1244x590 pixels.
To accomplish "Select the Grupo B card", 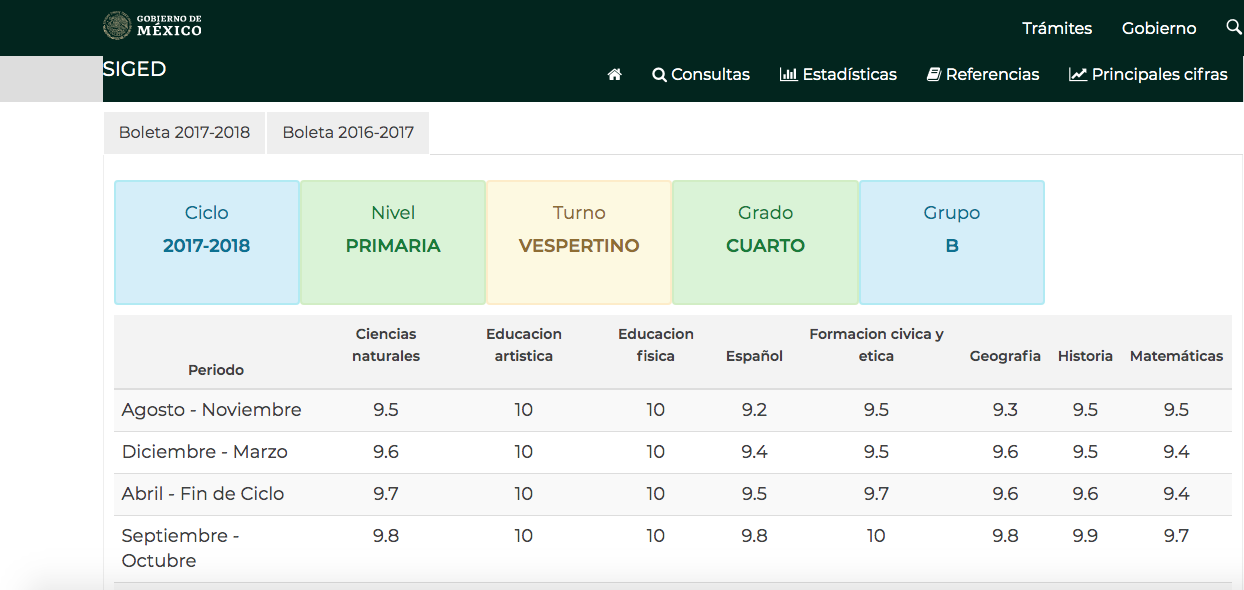I will coord(952,242).
